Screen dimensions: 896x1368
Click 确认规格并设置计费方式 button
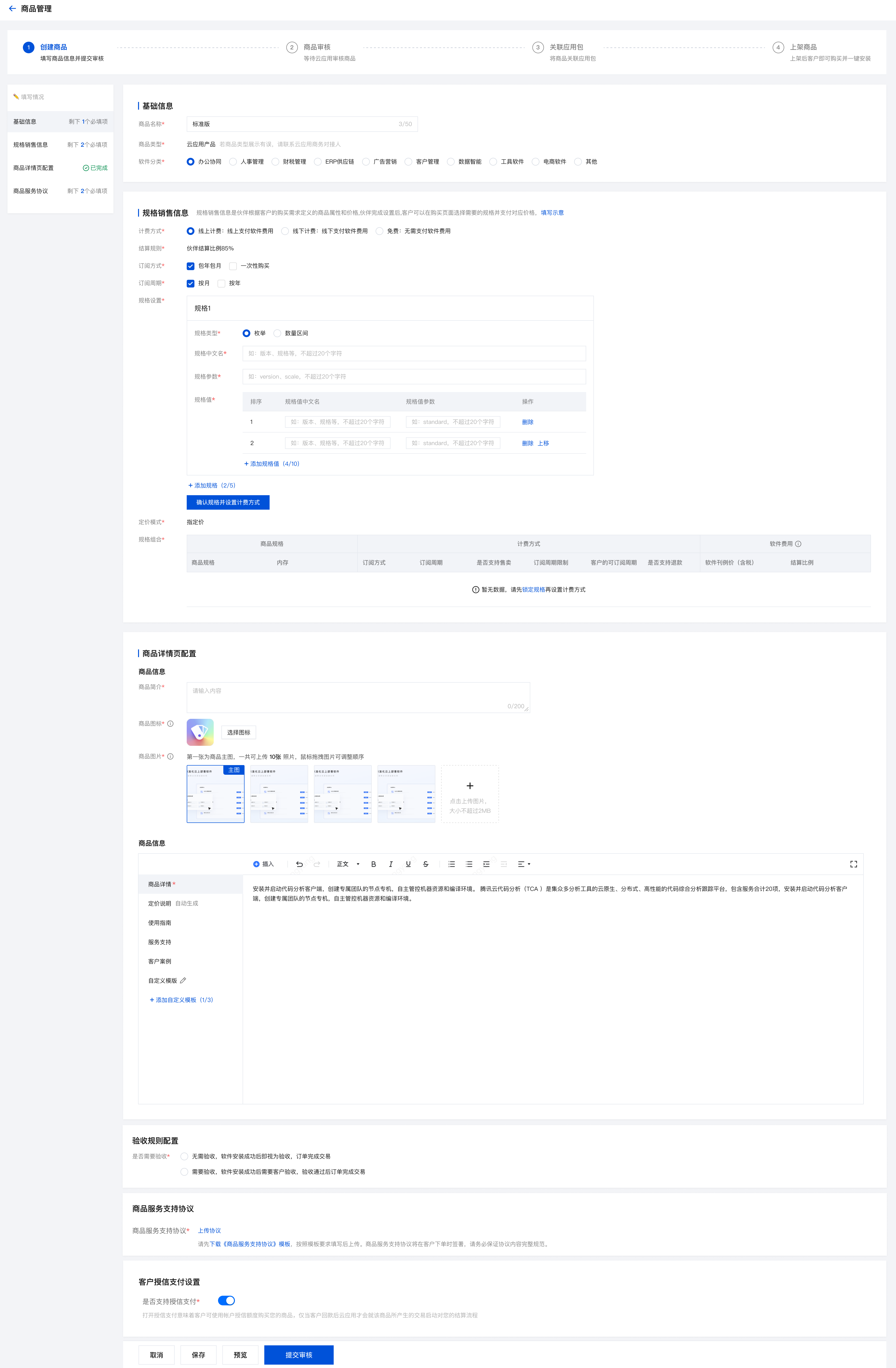pos(228,502)
